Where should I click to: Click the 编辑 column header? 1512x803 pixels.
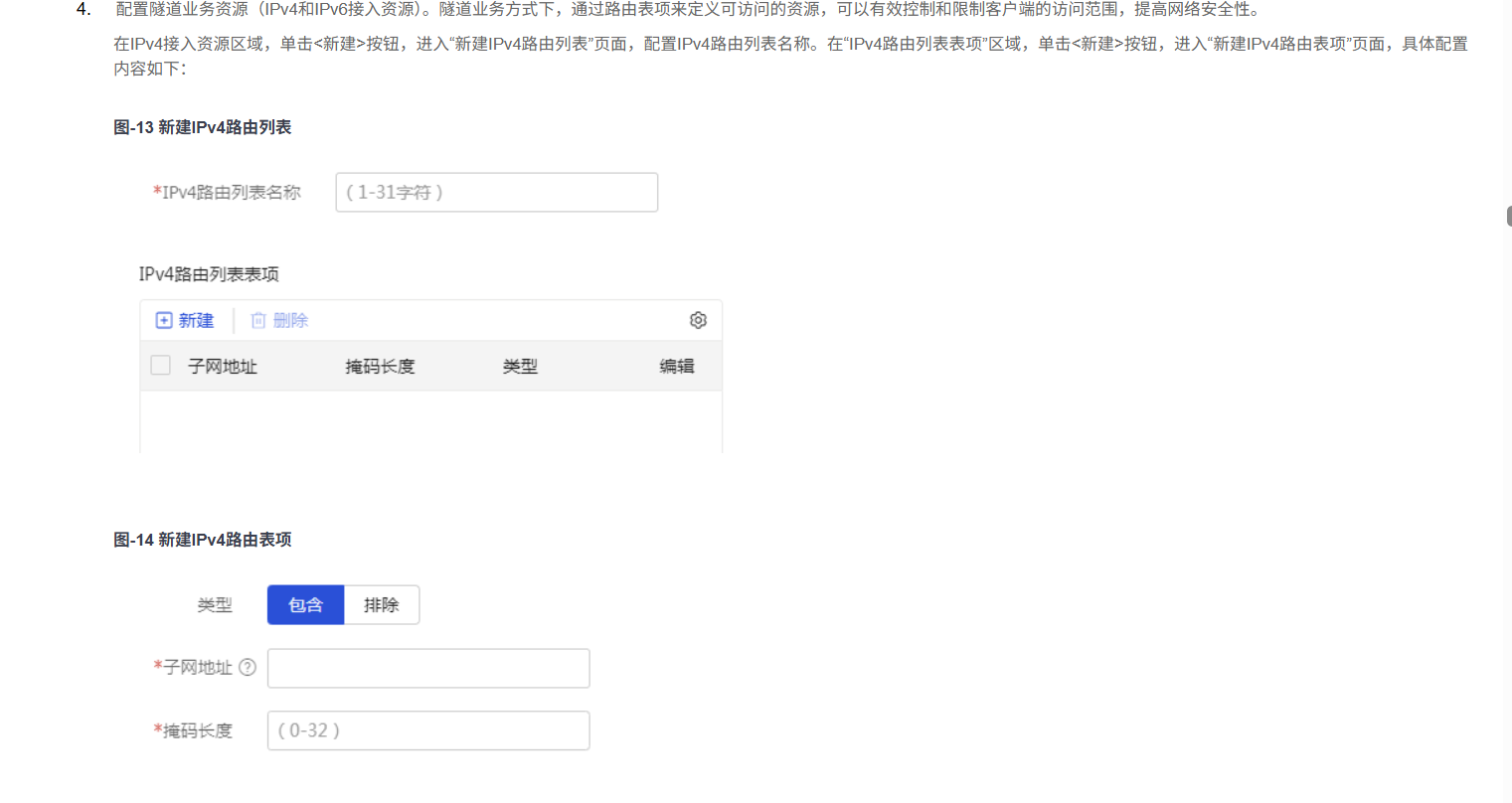(677, 367)
